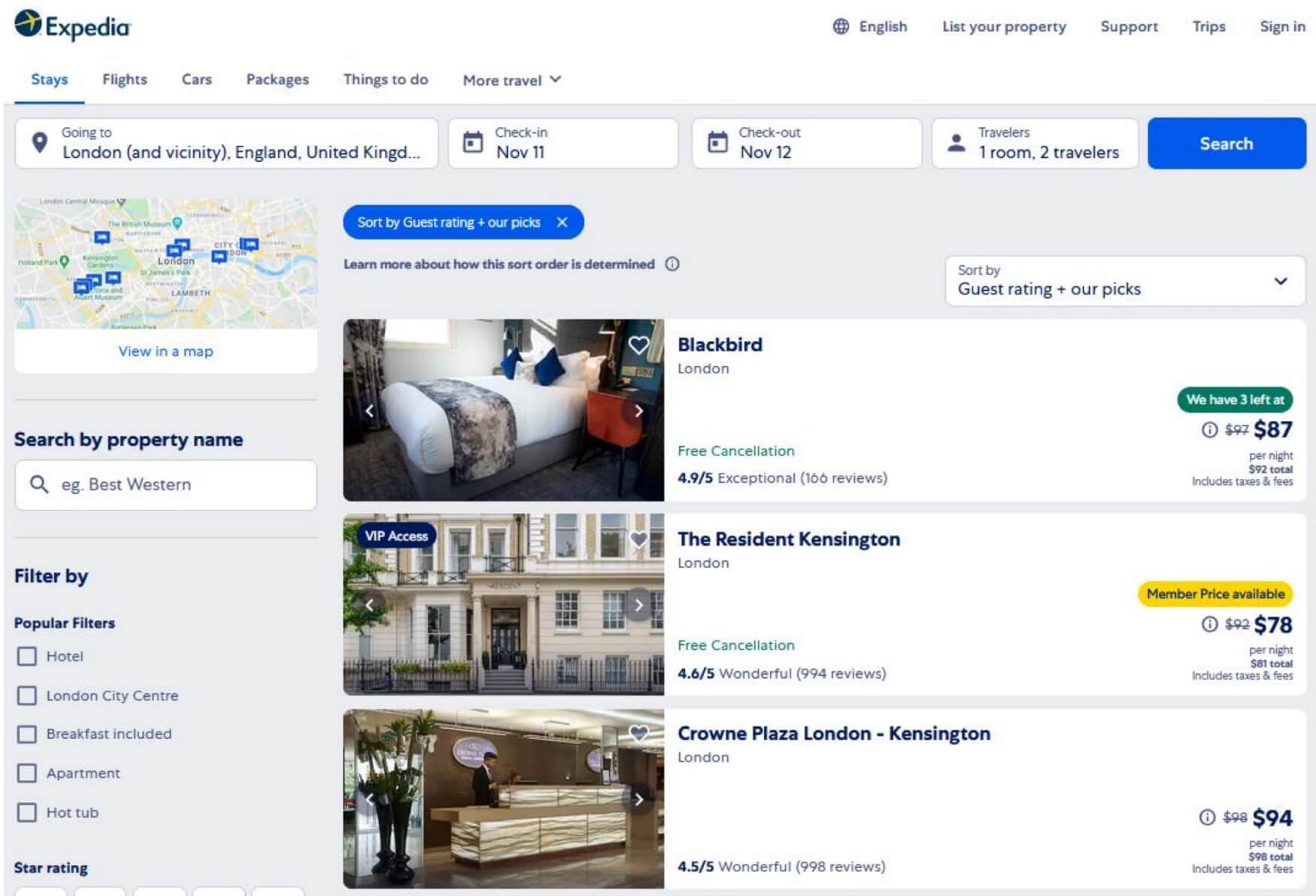This screenshot has height=896, width=1316.
Task: Remove the Guest rating sort chip with X
Action: pyautogui.click(x=562, y=222)
